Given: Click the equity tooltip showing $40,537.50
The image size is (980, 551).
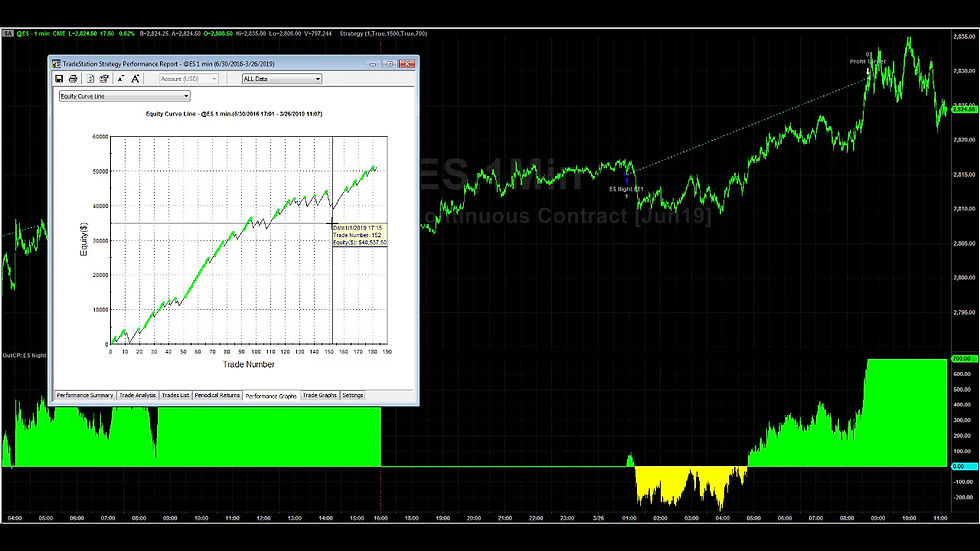Looking at the screenshot, I should 359,235.
